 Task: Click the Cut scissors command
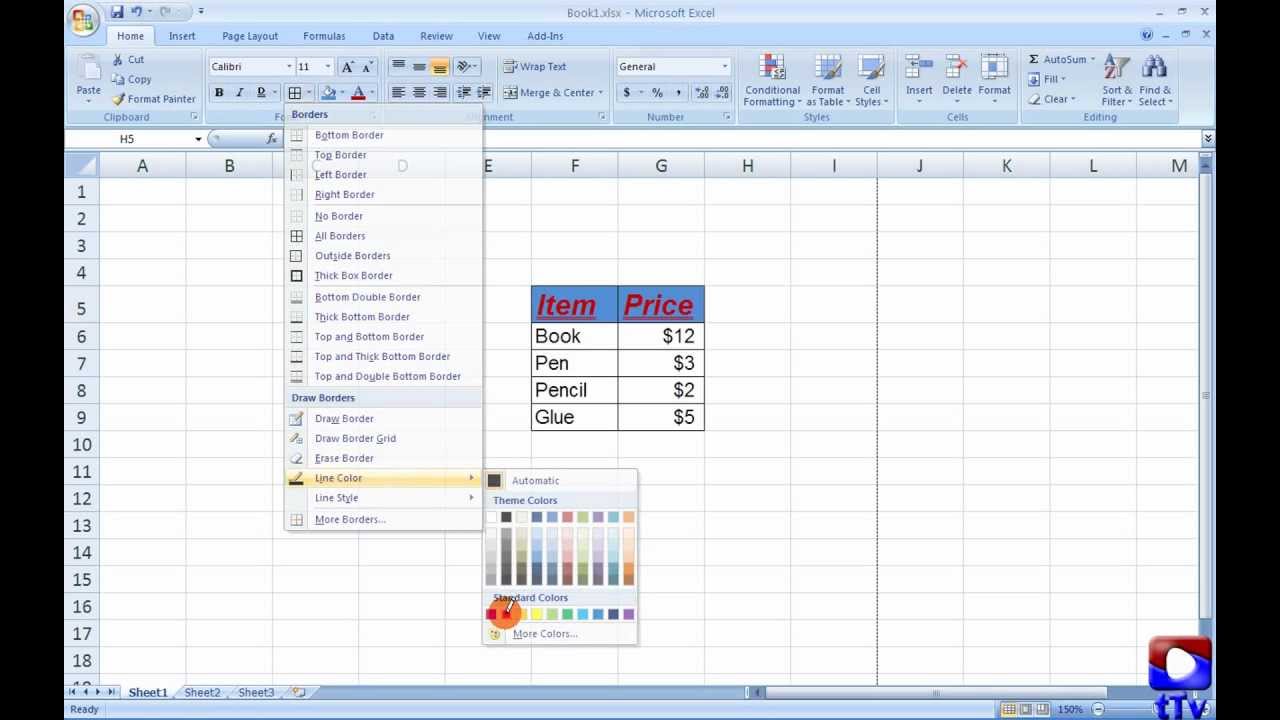coord(128,60)
